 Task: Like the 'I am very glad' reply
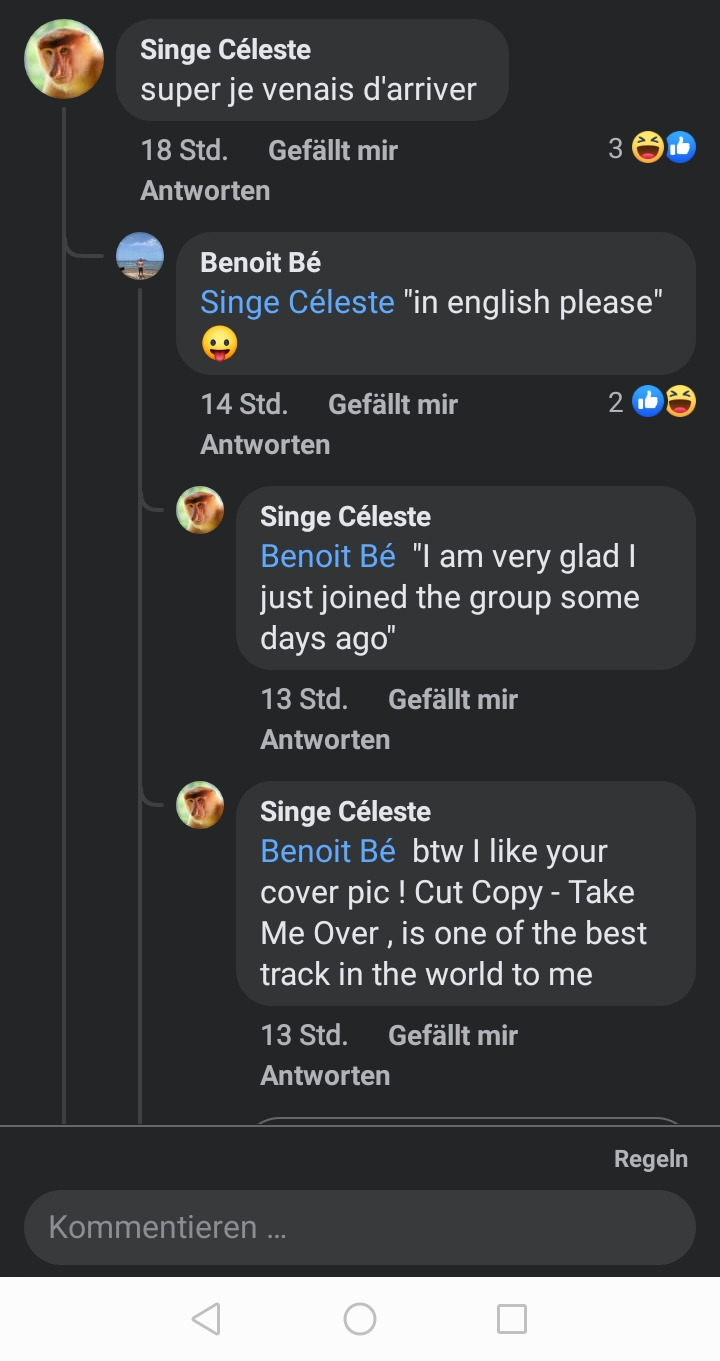[x=453, y=699]
